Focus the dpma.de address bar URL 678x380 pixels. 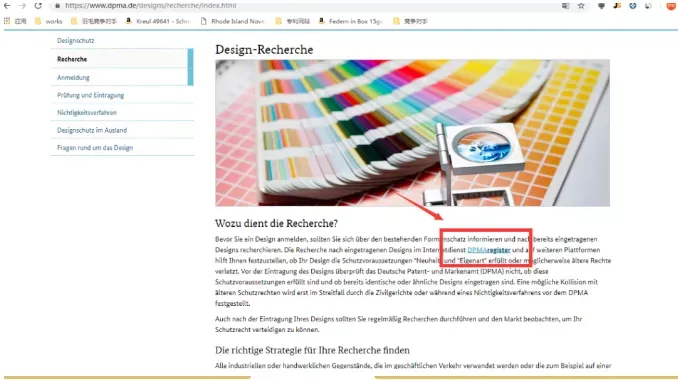[x=150, y=6]
